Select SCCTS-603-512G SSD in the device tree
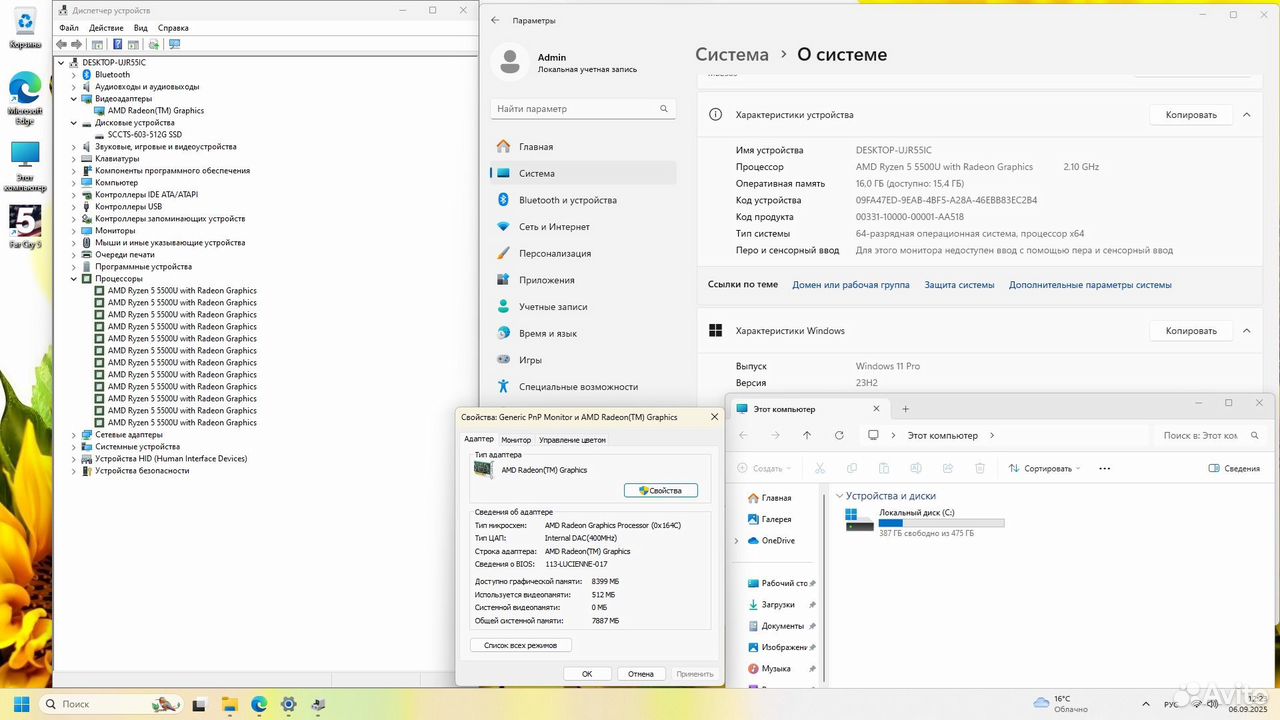This screenshot has height=720, width=1280. point(145,135)
